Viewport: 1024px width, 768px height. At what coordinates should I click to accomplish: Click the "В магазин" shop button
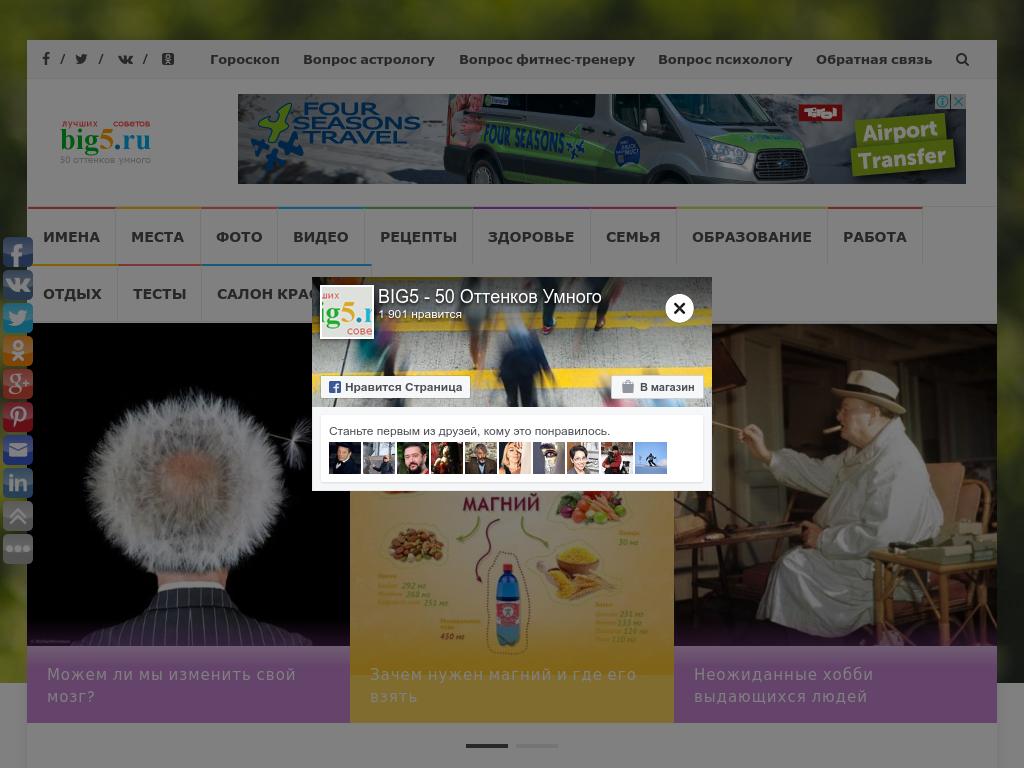[x=657, y=387]
